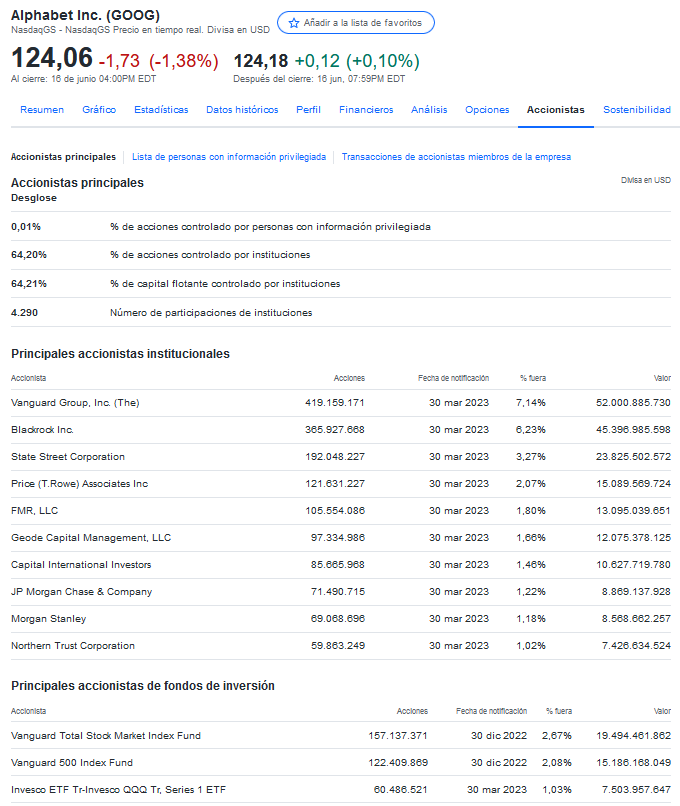Click Blackrock's value 45.396.985.598
Screen dimensions: 680x806
(633, 430)
